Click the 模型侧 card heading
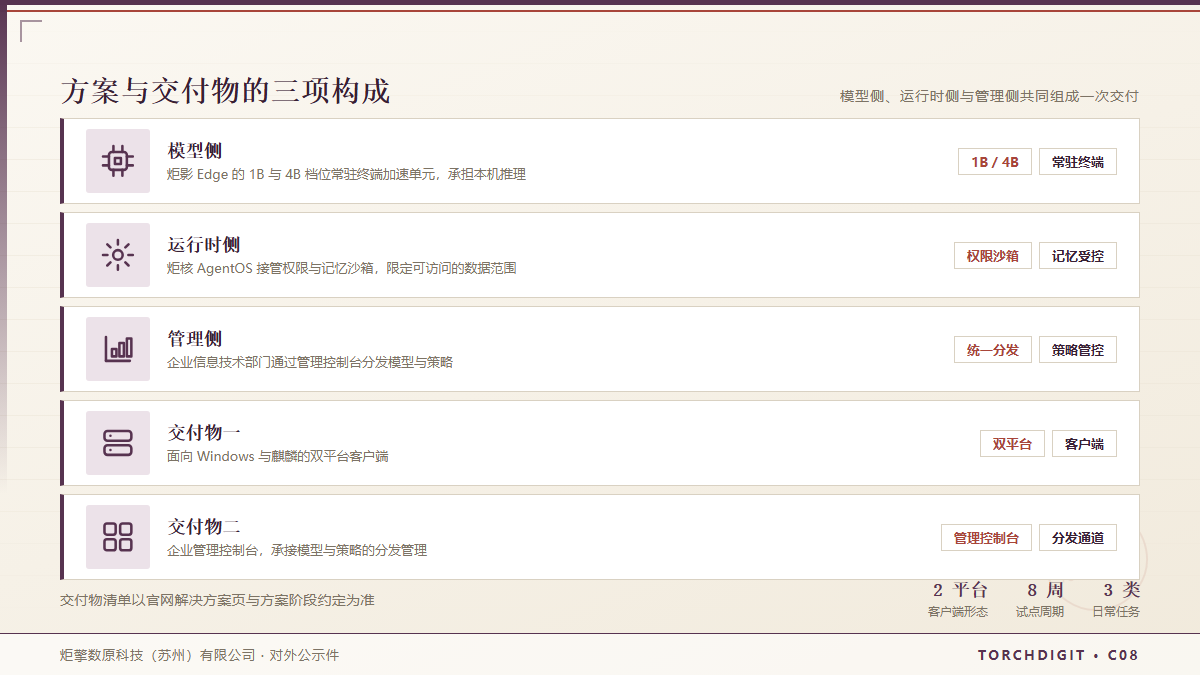Screen dimensions: 1200x675 [x=195, y=151]
